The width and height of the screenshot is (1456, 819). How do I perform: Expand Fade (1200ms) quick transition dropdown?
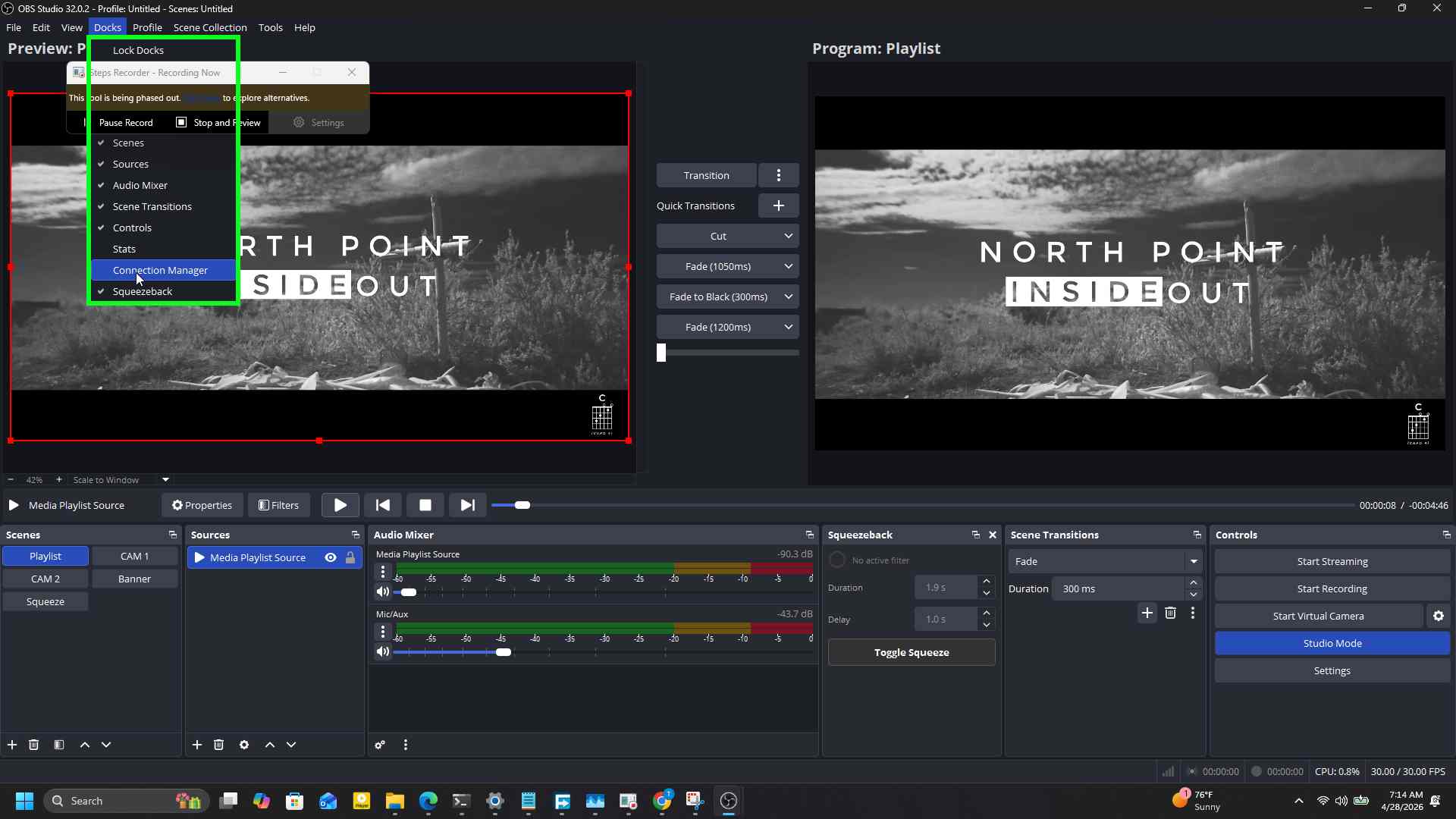(x=789, y=327)
